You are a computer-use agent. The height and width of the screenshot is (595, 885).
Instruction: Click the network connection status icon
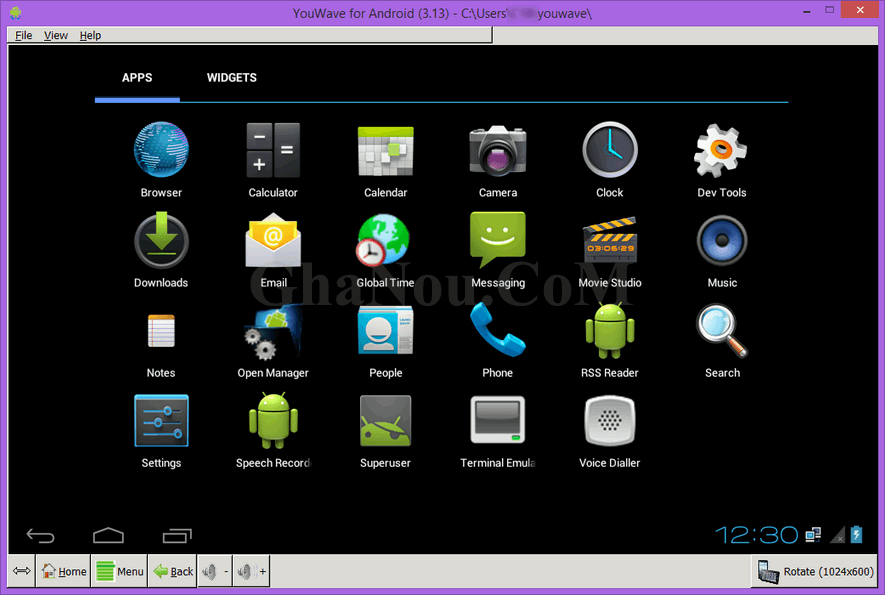[813, 535]
